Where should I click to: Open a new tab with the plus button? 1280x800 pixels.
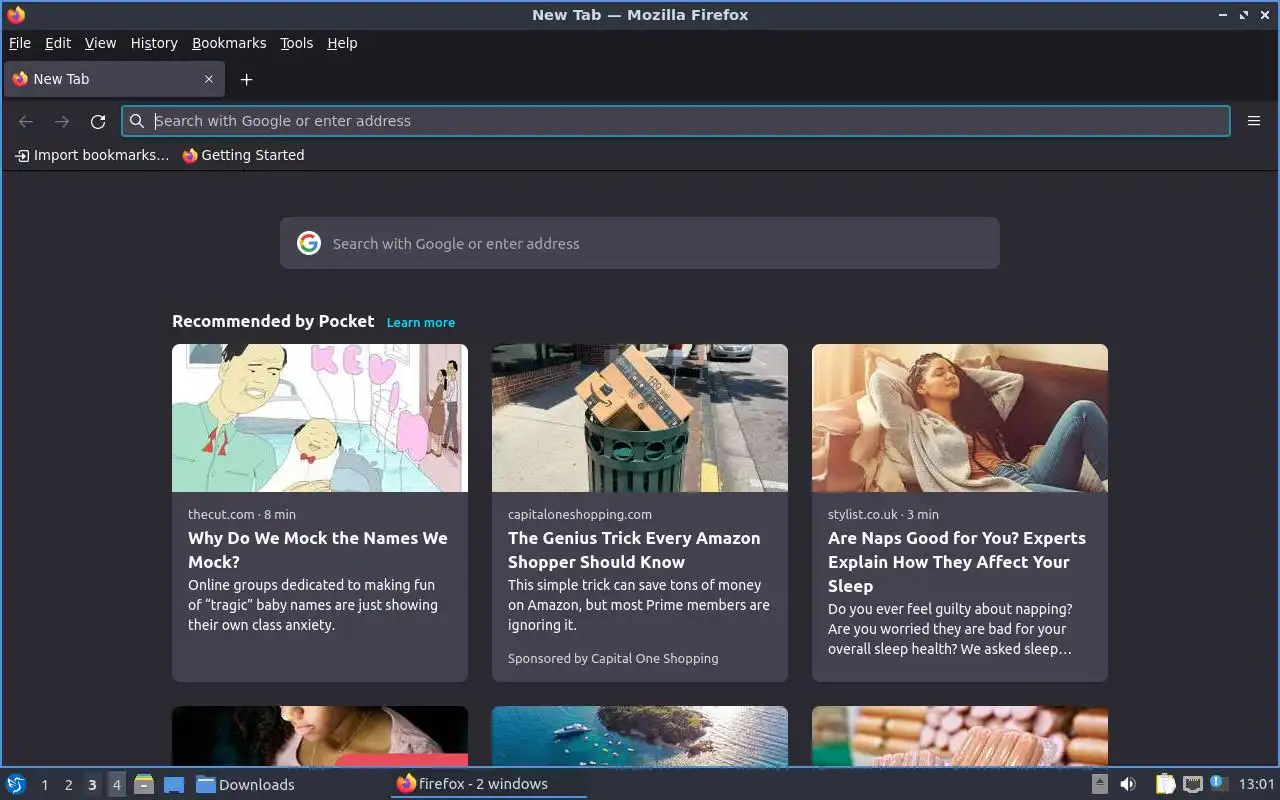pyautogui.click(x=247, y=79)
